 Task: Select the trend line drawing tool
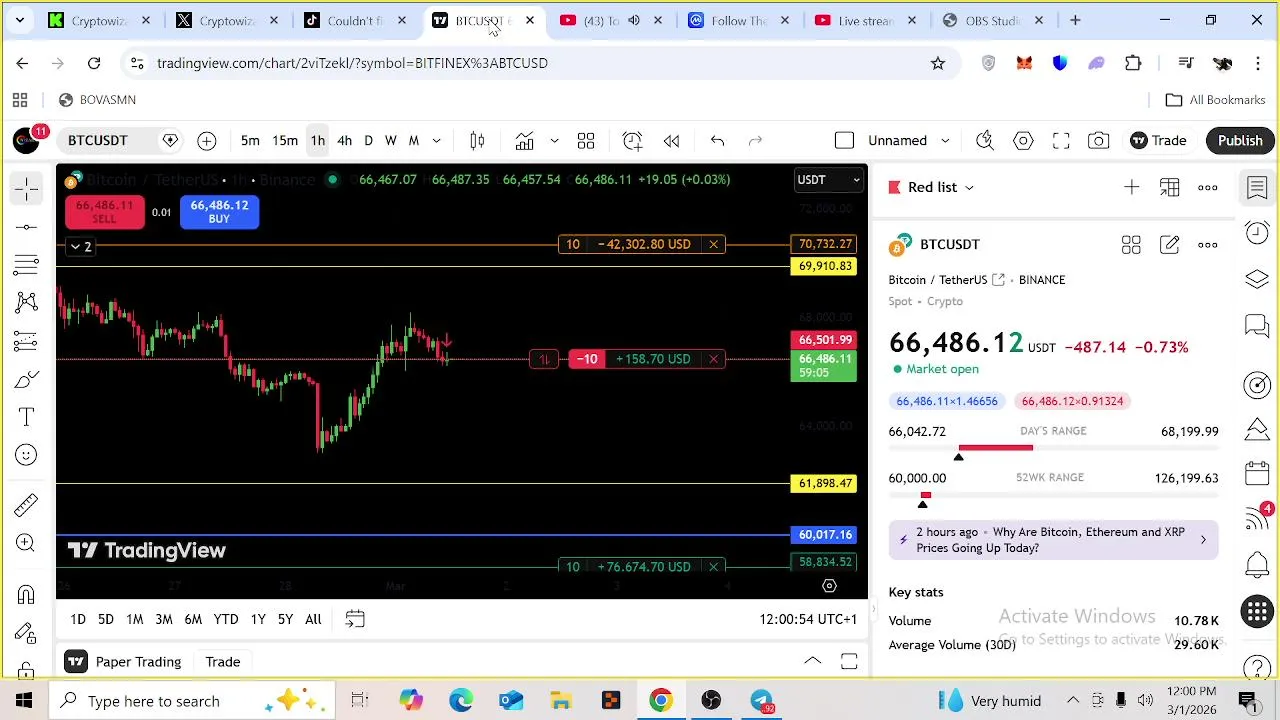coord(27,227)
